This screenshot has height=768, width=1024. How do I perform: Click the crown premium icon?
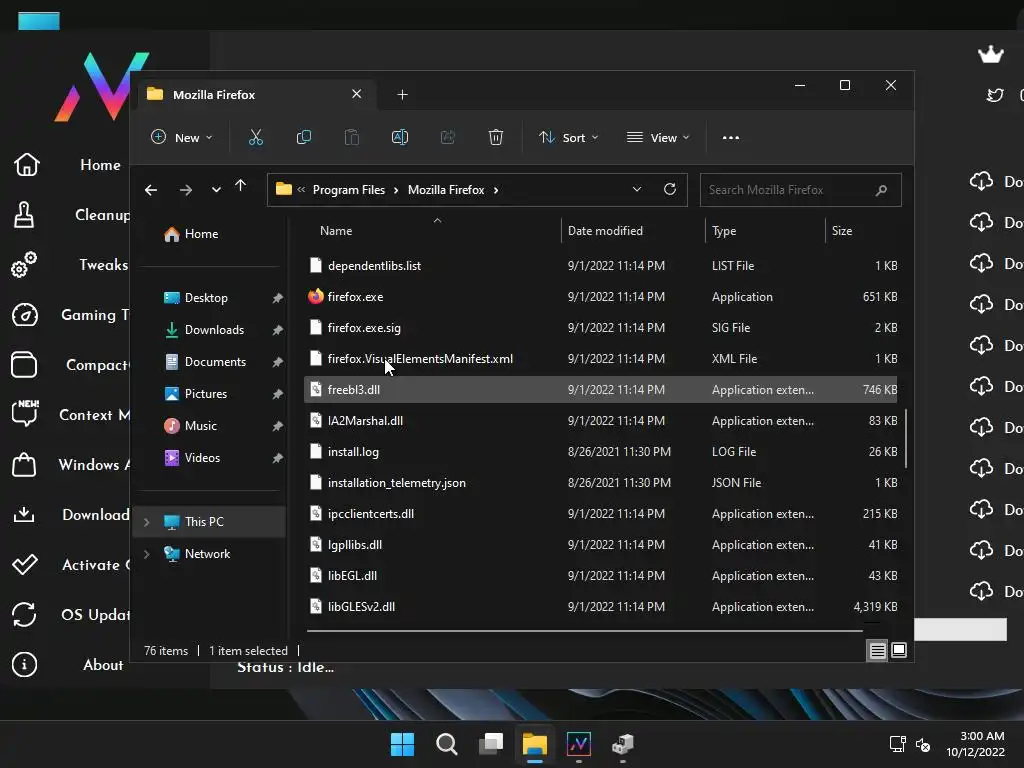pos(991,54)
